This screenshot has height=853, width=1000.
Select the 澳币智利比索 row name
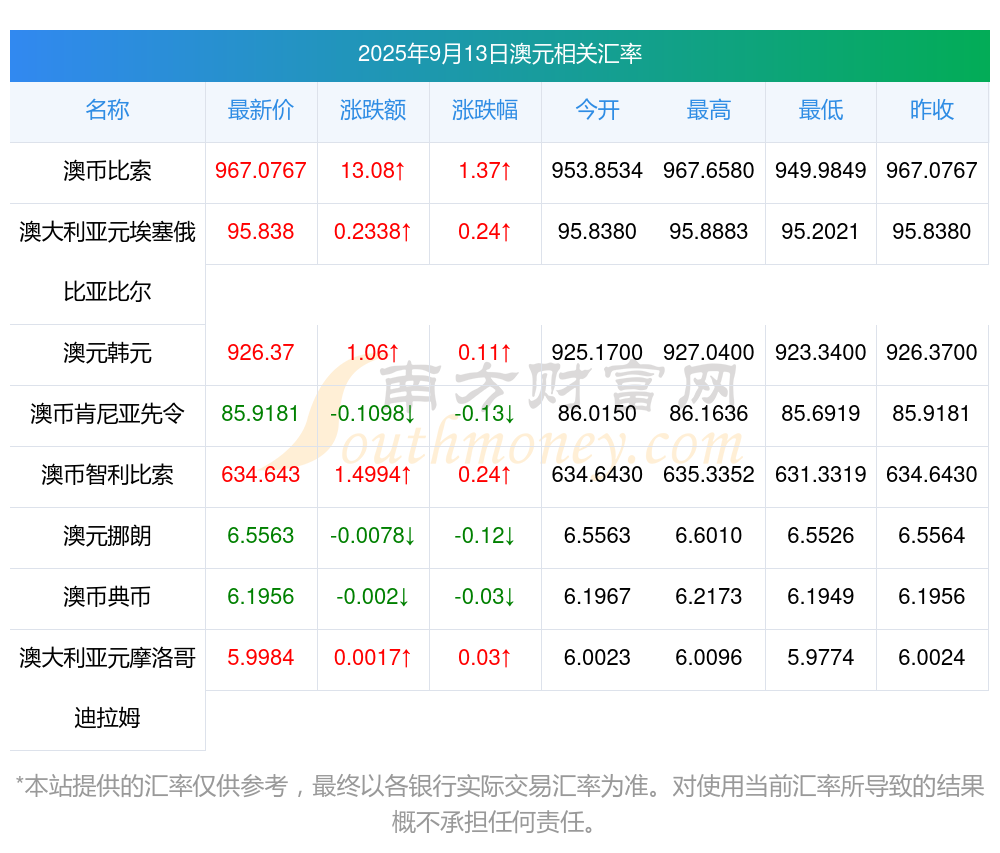tap(107, 475)
